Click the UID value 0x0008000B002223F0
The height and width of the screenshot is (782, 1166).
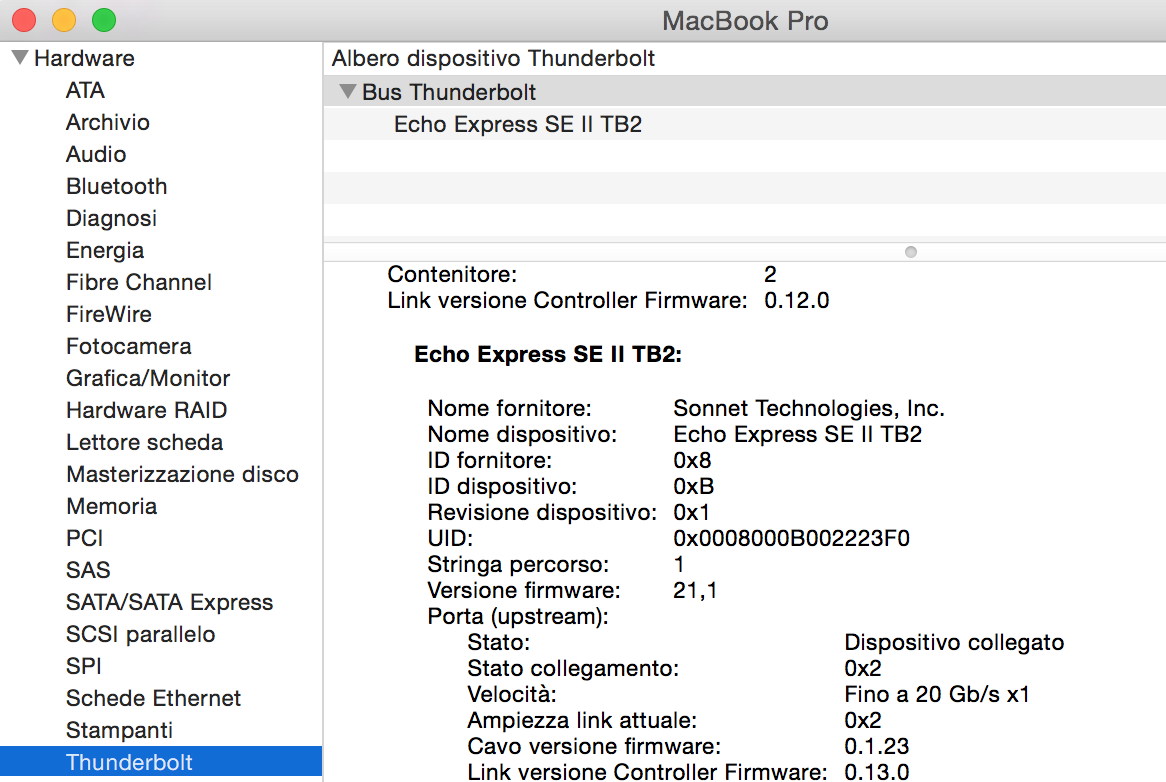[x=791, y=538]
